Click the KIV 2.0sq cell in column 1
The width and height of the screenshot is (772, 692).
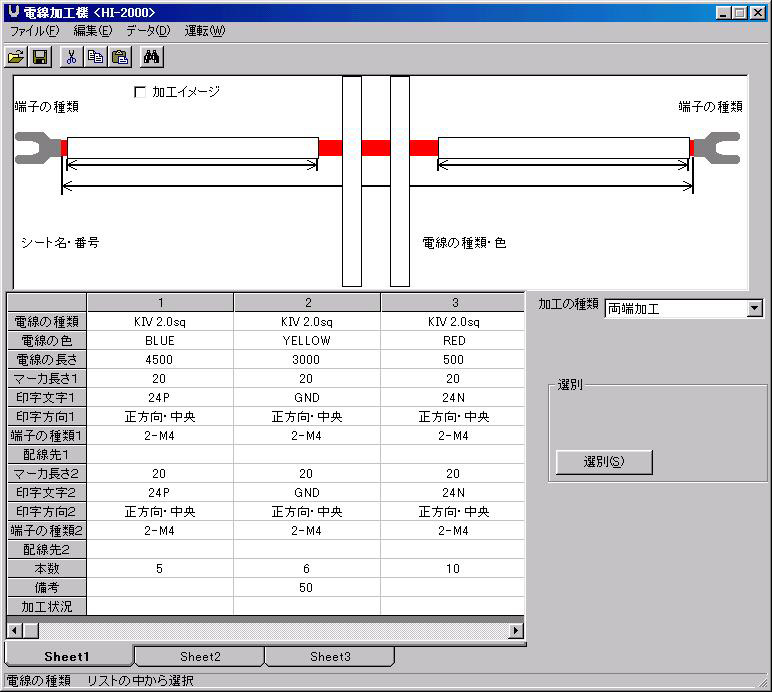point(160,322)
